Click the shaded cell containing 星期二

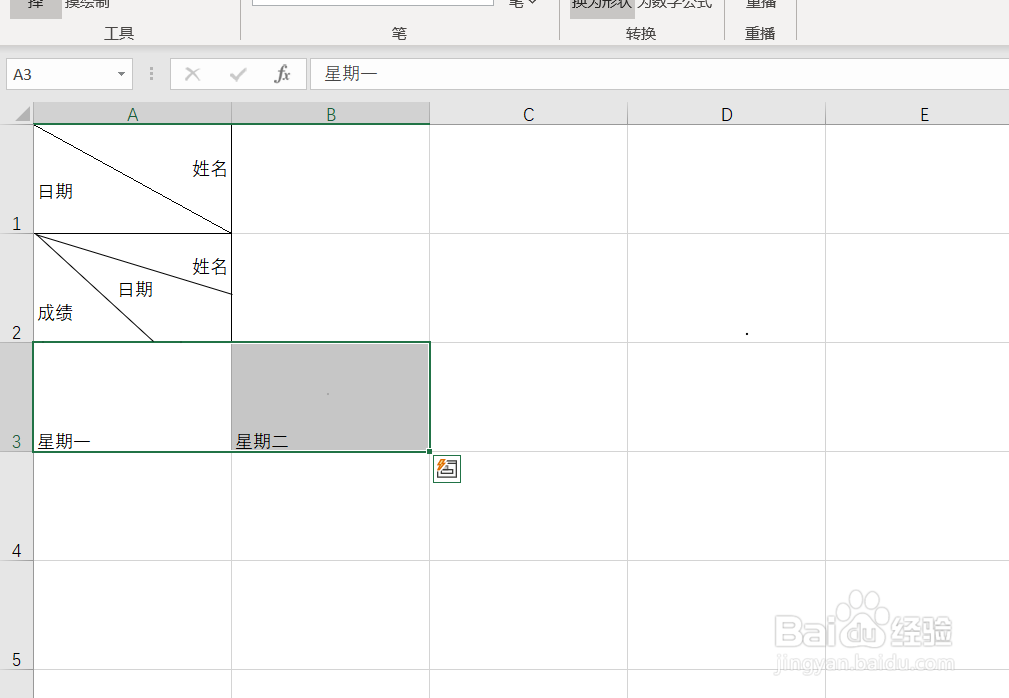tap(331, 397)
